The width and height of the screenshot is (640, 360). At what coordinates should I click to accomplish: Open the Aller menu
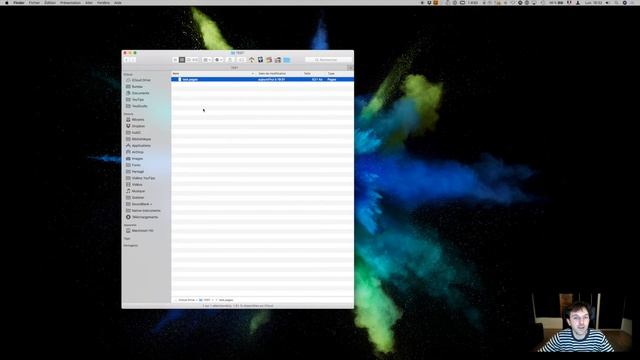pyautogui.click(x=89, y=2)
